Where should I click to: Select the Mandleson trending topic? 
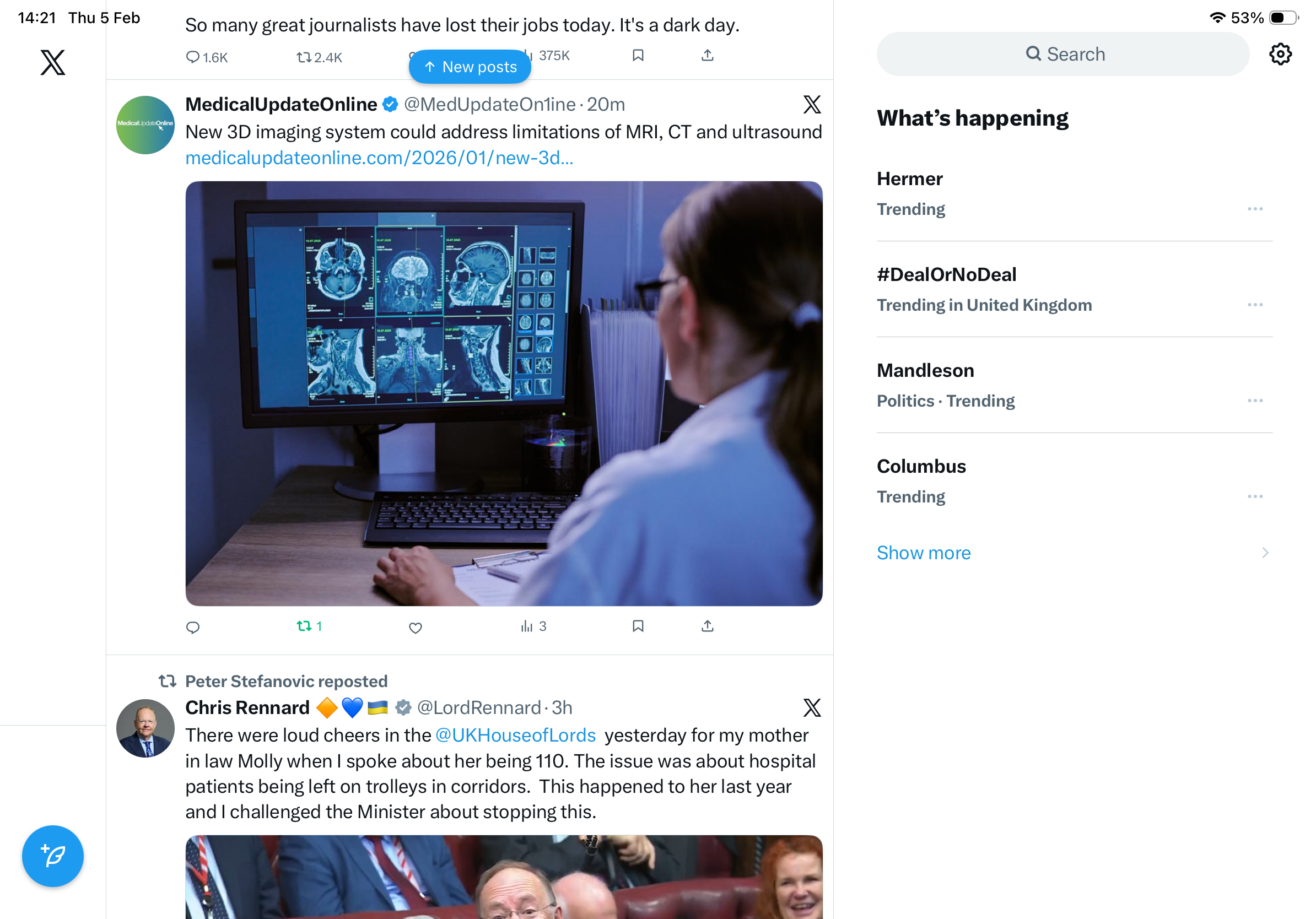(1074, 385)
